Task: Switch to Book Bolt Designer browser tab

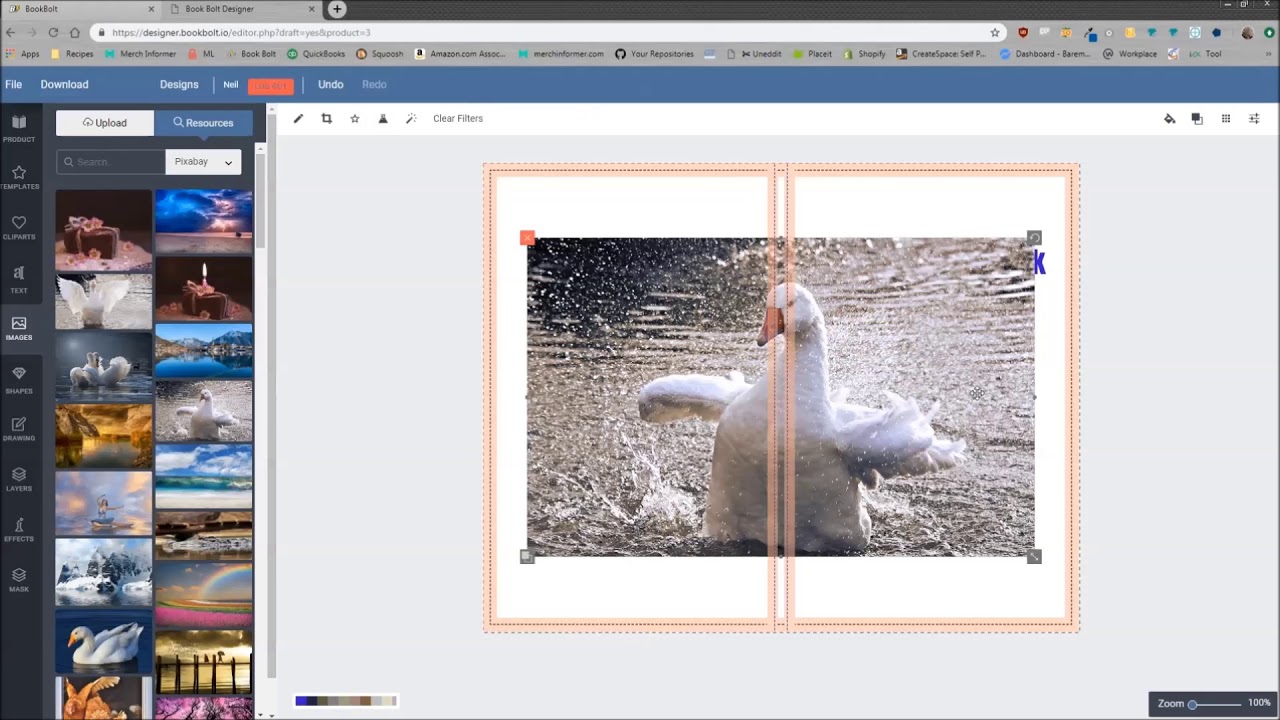Action: click(x=241, y=9)
